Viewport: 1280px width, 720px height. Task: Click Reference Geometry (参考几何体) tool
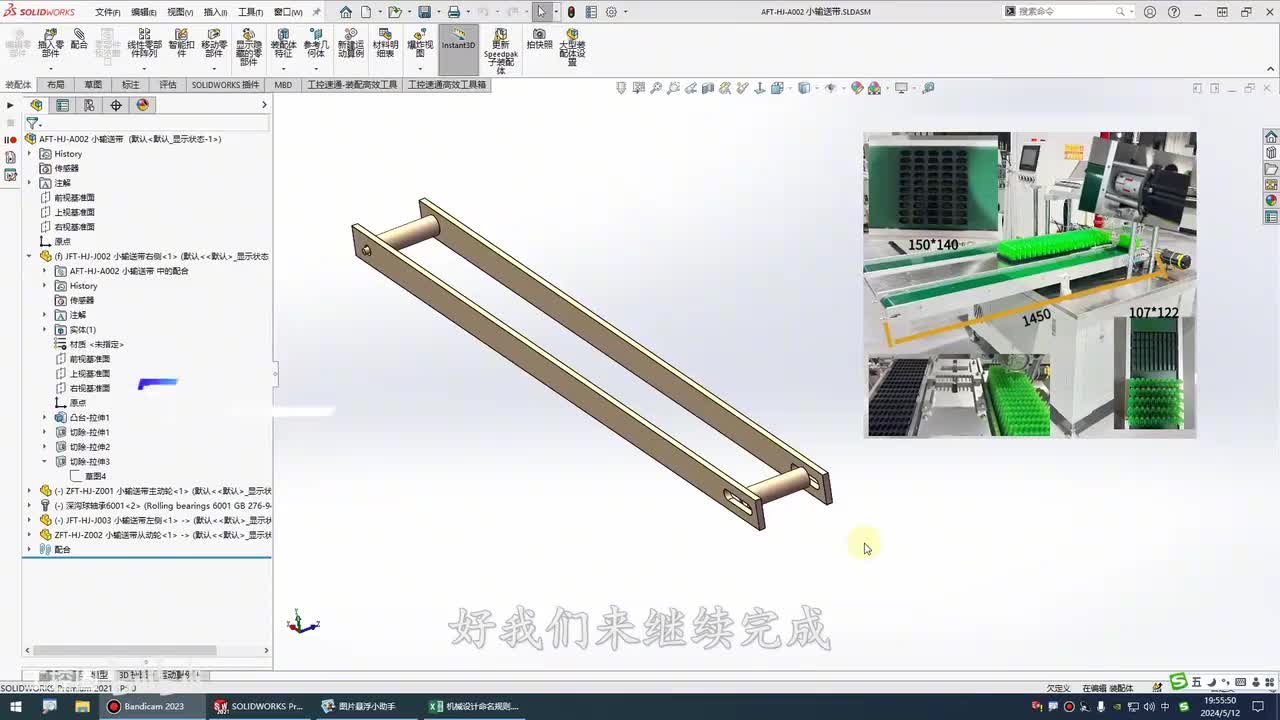pyautogui.click(x=316, y=45)
